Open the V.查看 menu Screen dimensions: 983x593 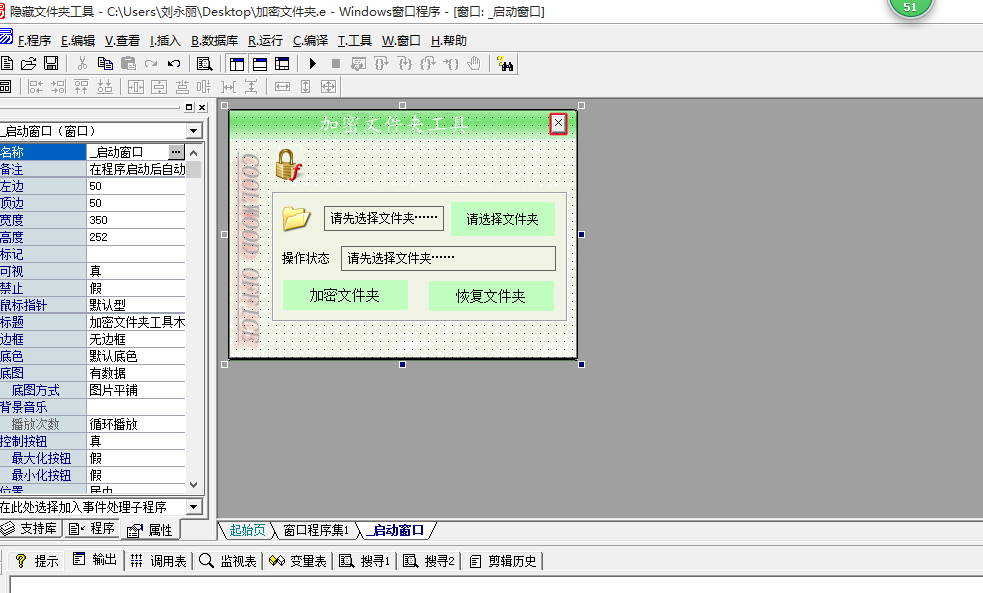pyautogui.click(x=122, y=41)
